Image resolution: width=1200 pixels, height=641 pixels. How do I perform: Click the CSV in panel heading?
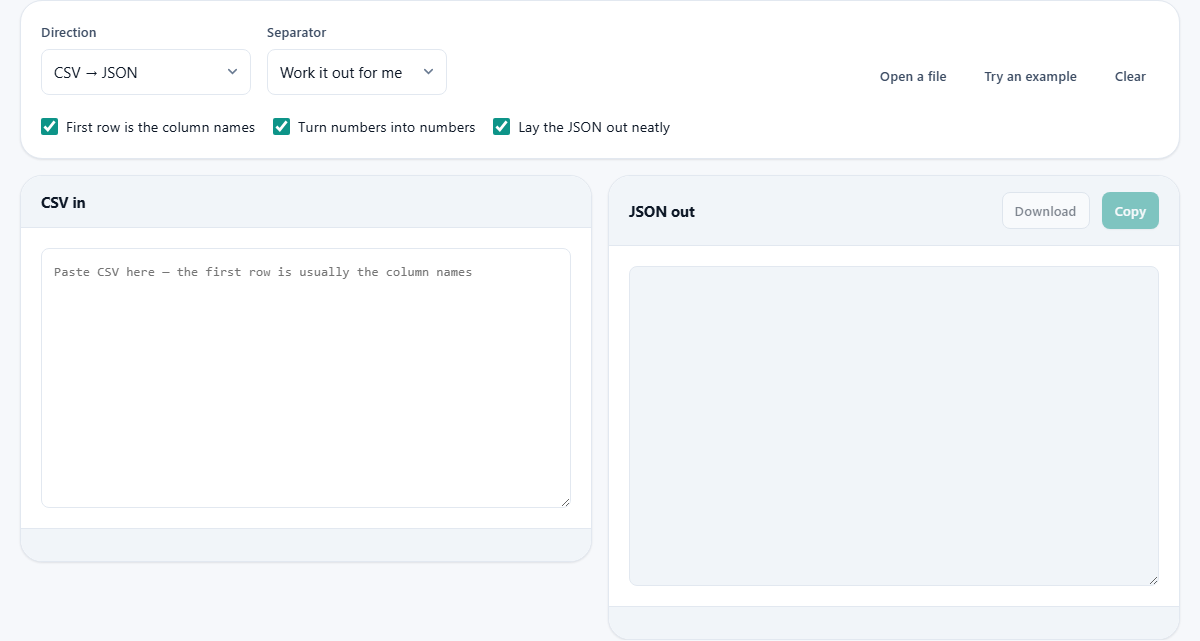(63, 202)
